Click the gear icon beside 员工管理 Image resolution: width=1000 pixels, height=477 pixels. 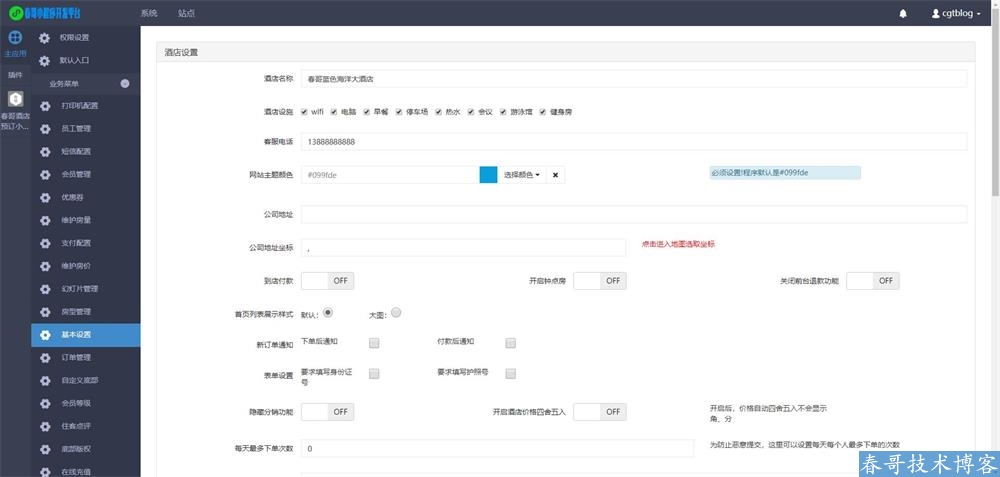[x=45, y=129]
